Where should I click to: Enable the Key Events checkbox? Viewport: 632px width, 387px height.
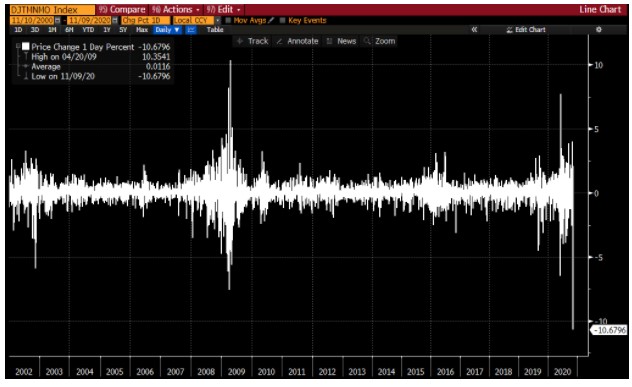pos(283,20)
